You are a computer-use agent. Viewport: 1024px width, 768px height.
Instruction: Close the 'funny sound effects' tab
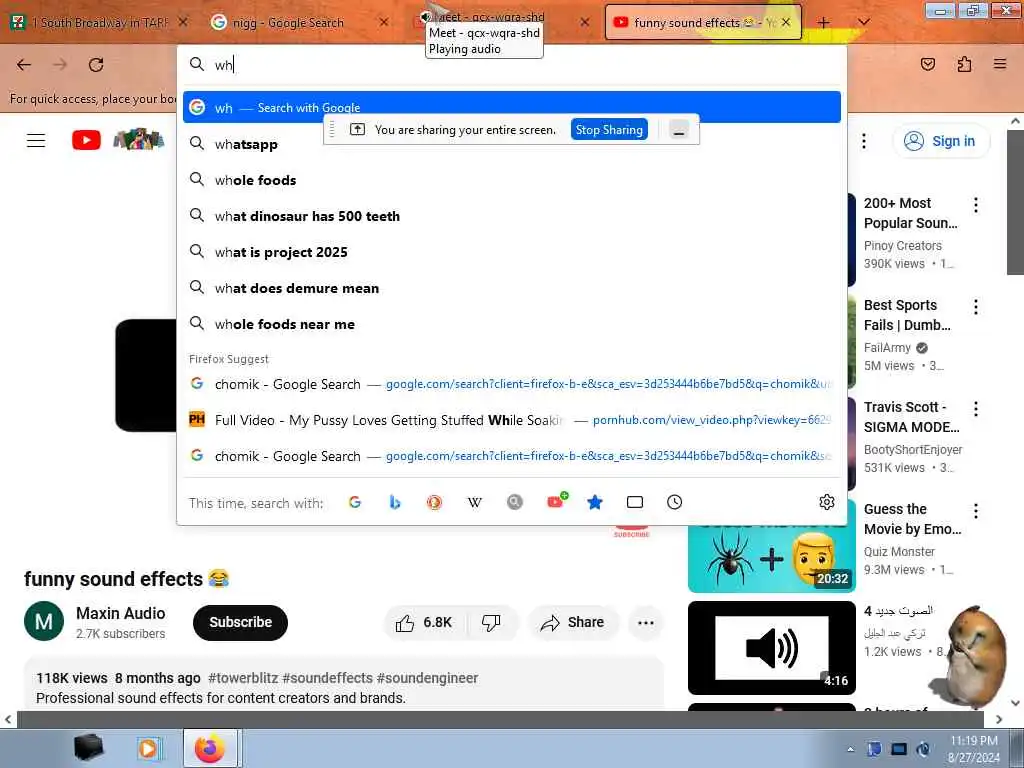[x=786, y=22]
